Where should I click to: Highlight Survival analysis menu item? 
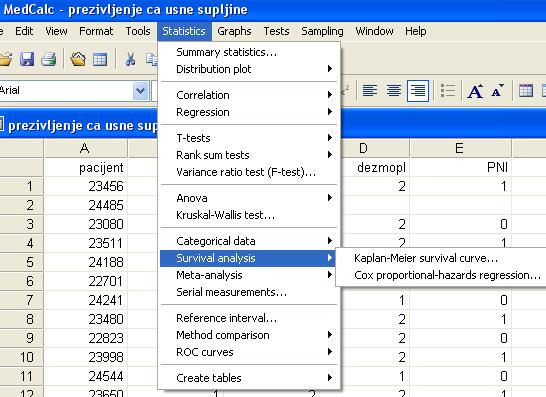(x=247, y=258)
